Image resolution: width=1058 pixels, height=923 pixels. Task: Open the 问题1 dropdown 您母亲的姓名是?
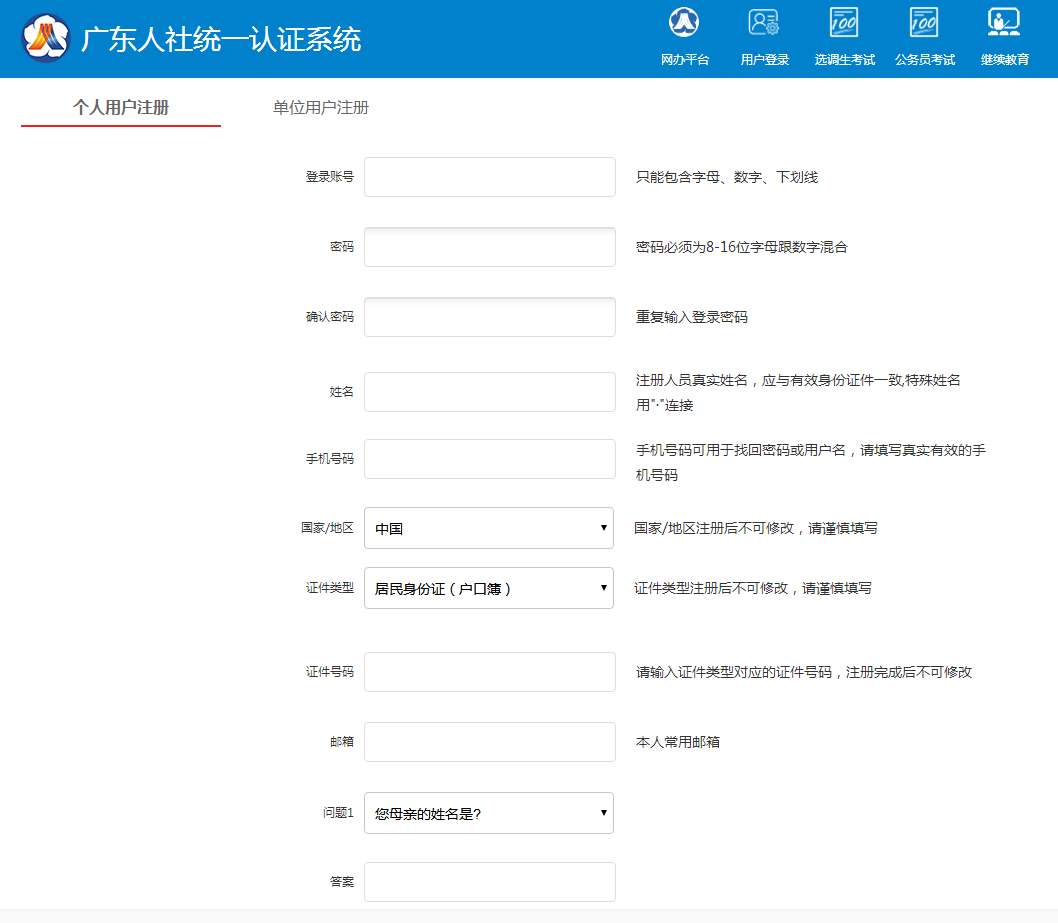(x=489, y=813)
